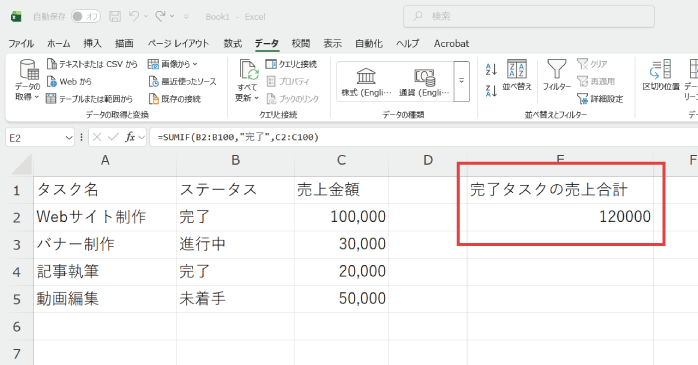Switch to the ホーム (Home) tab
The height and width of the screenshot is (365, 698).
[59, 44]
